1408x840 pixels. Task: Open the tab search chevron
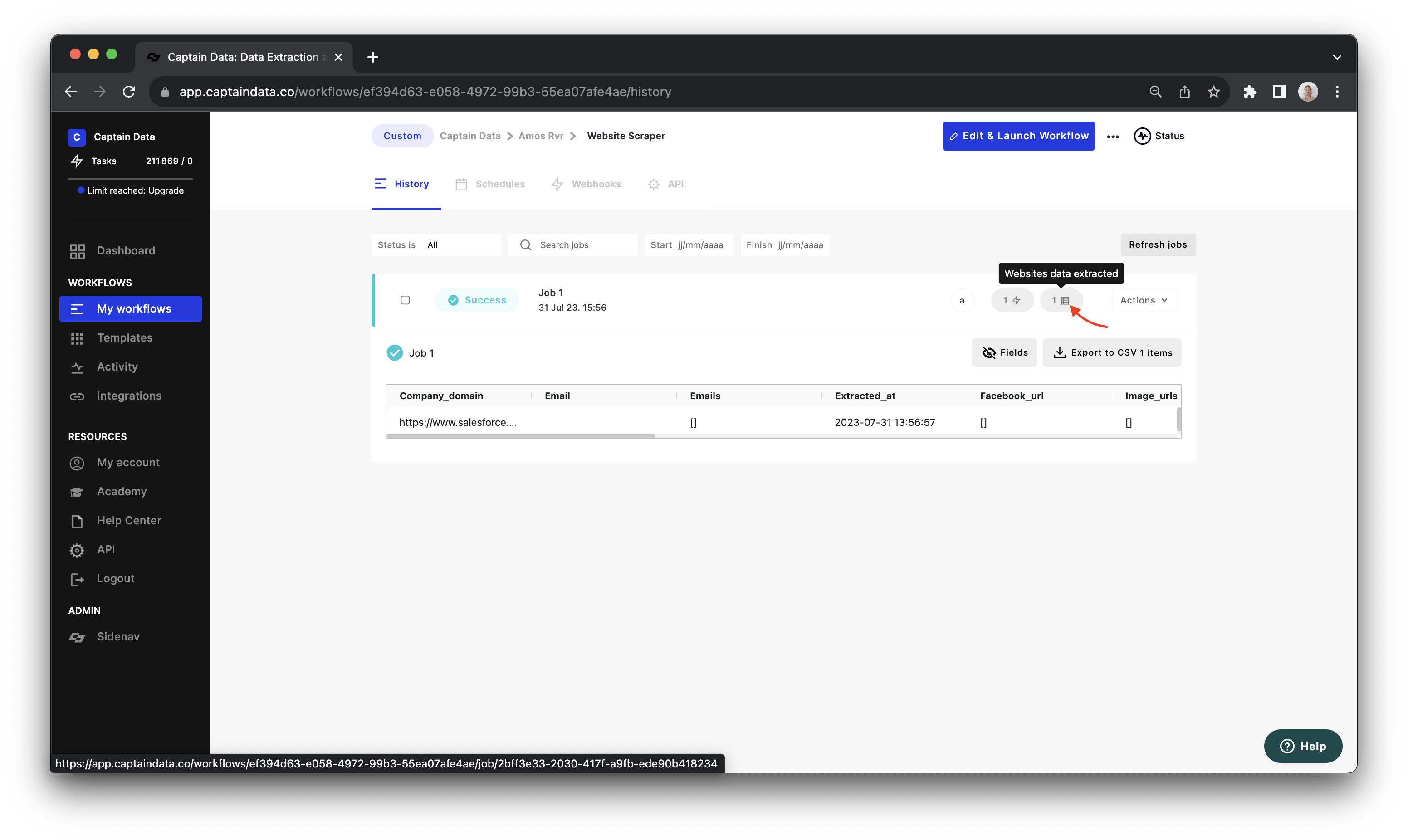tap(1337, 57)
